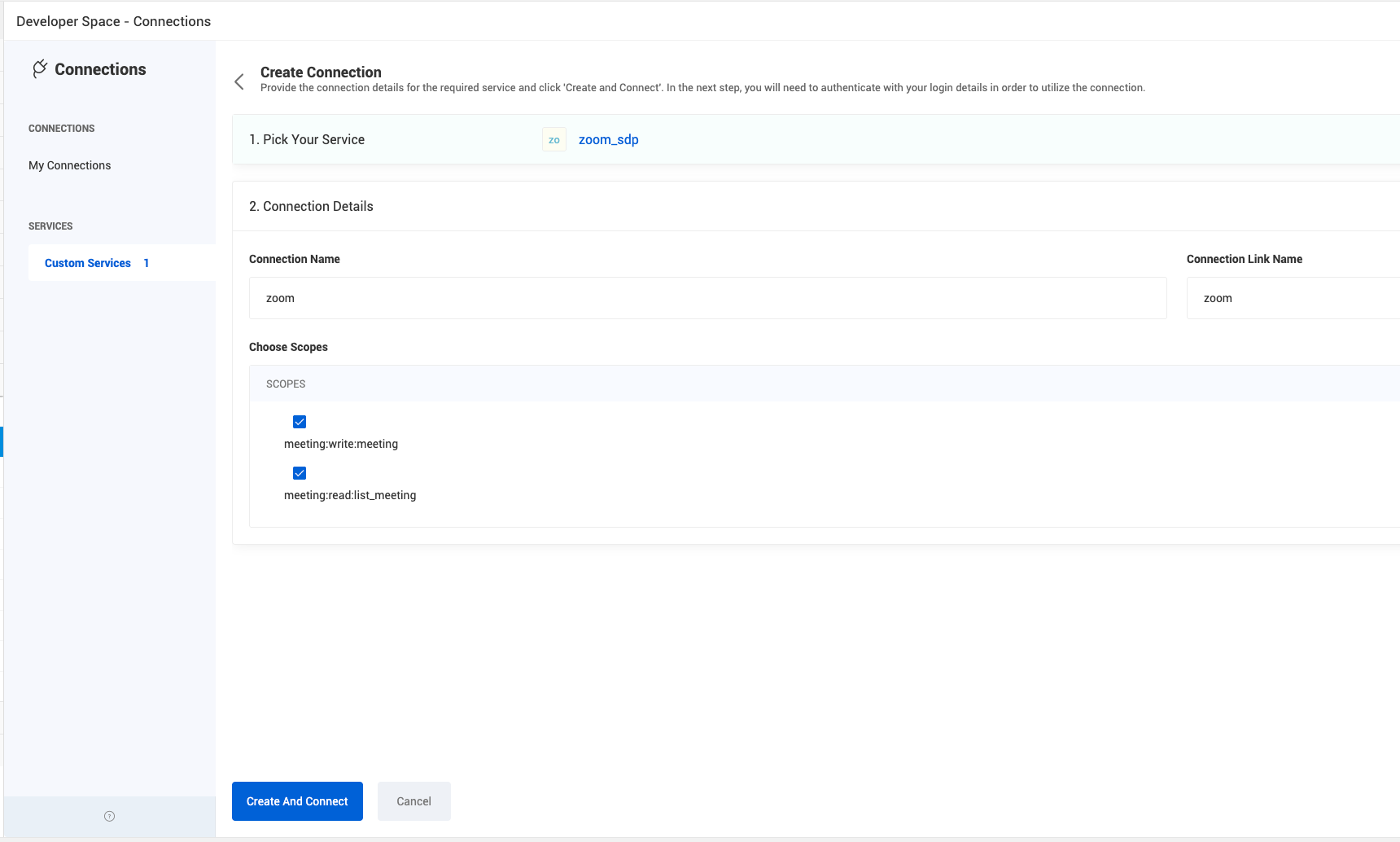Click the Connections sidebar heading

(x=100, y=69)
